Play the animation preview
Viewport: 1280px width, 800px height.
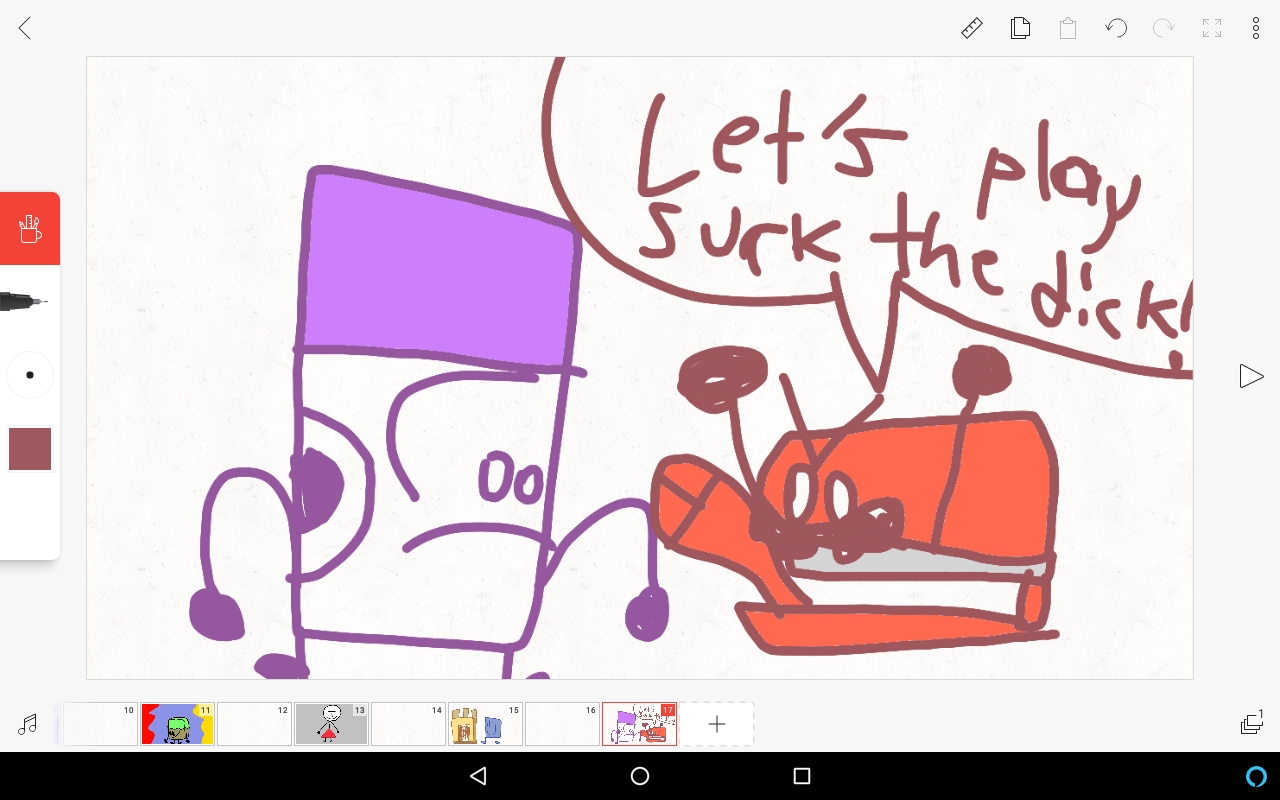[1250, 376]
